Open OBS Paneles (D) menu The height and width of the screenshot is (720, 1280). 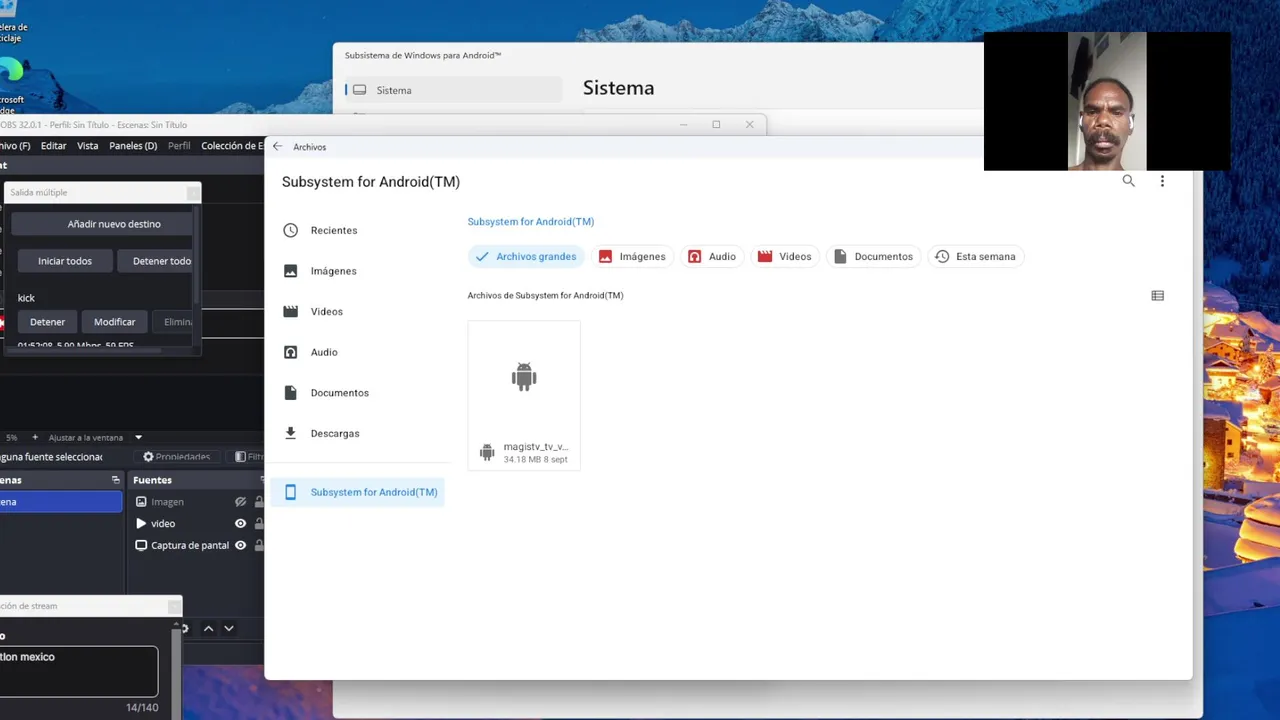tap(133, 146)
